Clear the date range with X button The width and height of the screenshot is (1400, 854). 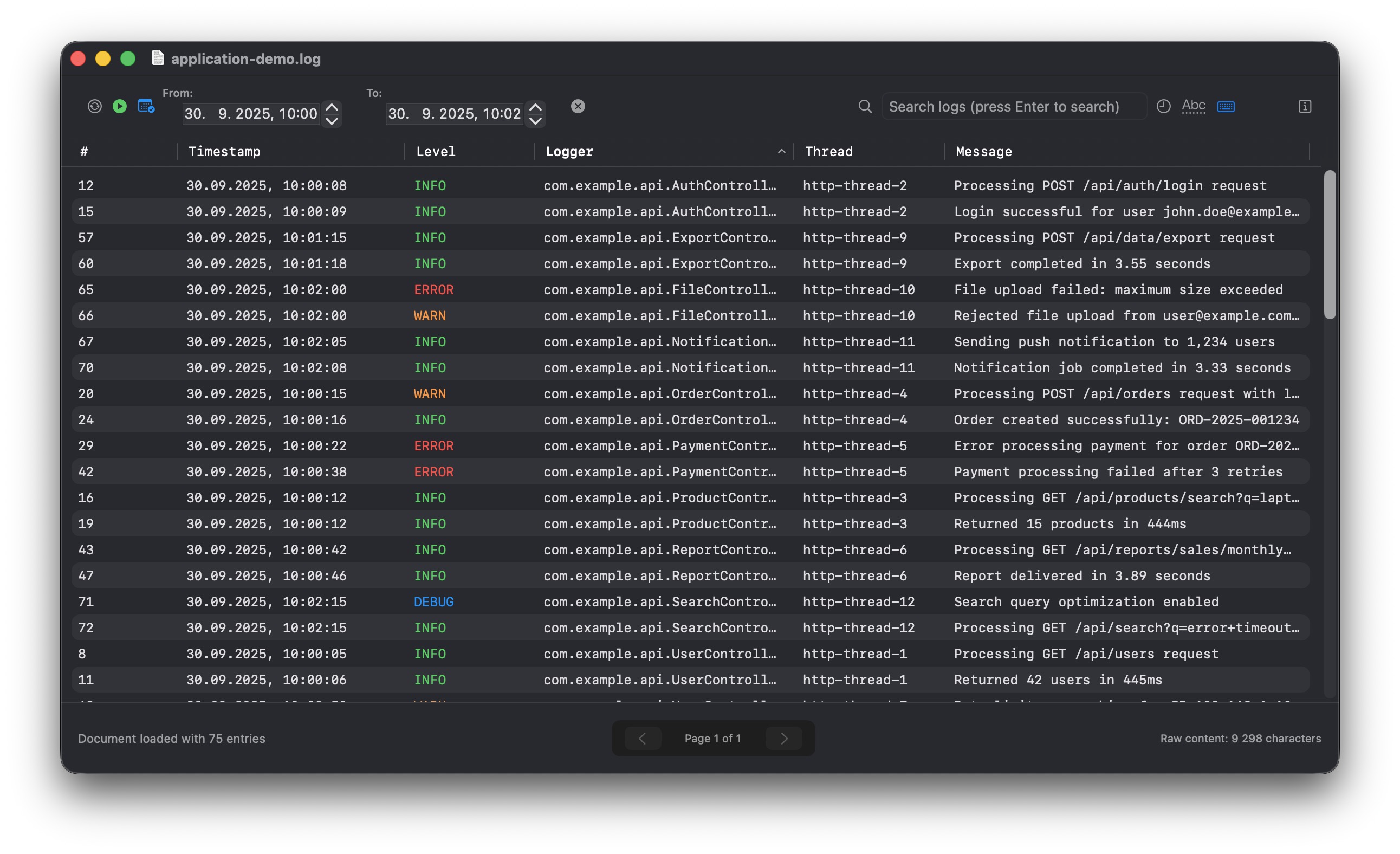tap(578, 106)
